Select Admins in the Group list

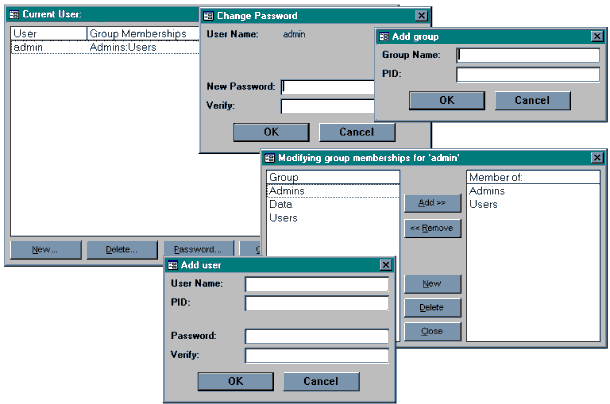(333, 191)
